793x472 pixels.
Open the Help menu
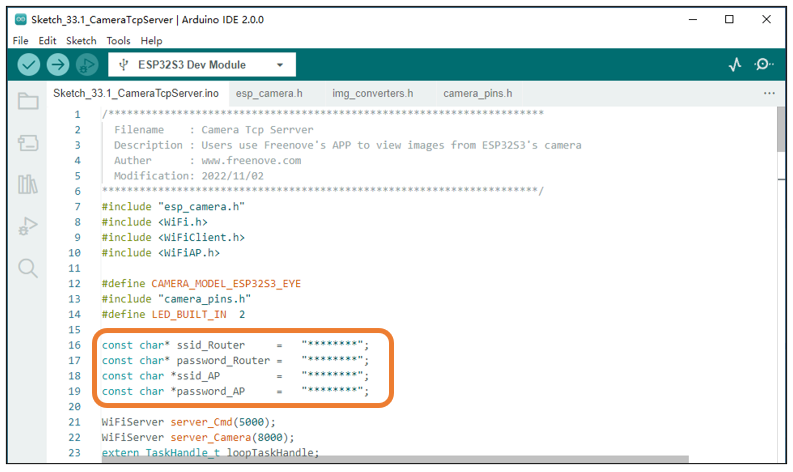pos(151,40)
